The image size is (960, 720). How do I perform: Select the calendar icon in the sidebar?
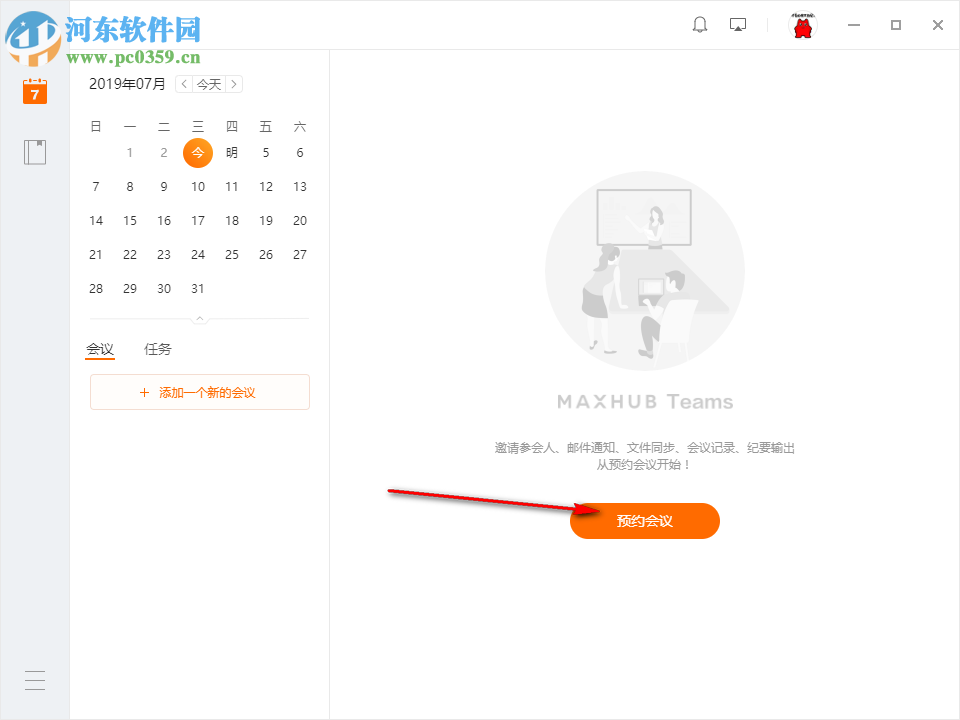tap(34, 91)
